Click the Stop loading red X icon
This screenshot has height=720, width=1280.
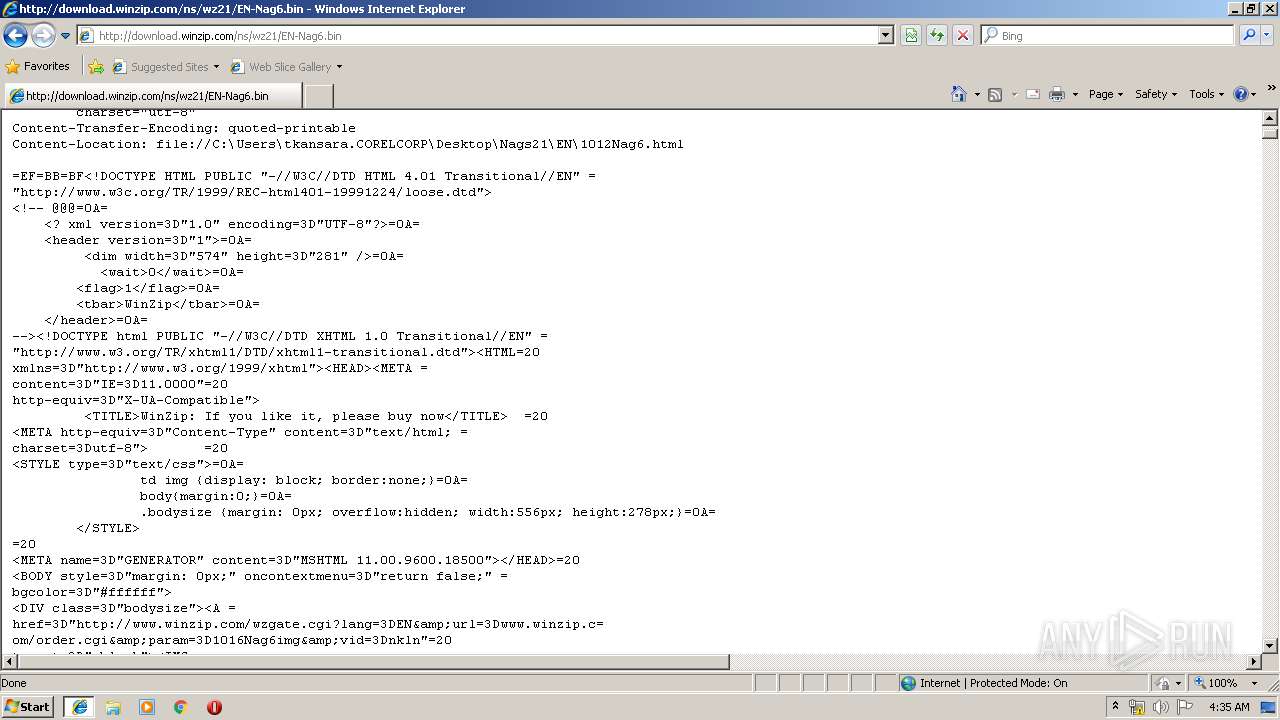click(x=963, y=35)
